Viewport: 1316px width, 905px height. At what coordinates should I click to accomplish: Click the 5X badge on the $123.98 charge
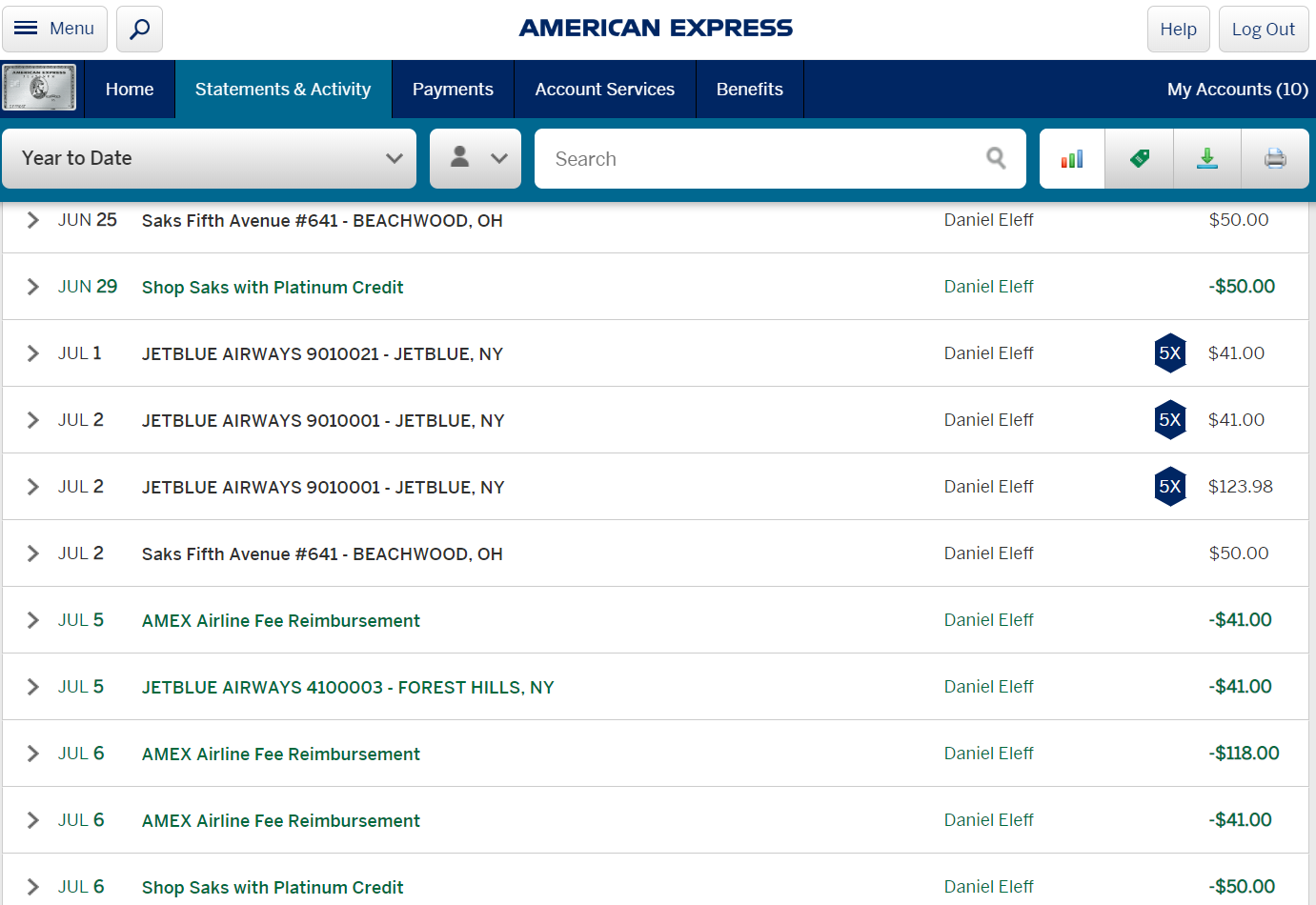point(1170,487)
